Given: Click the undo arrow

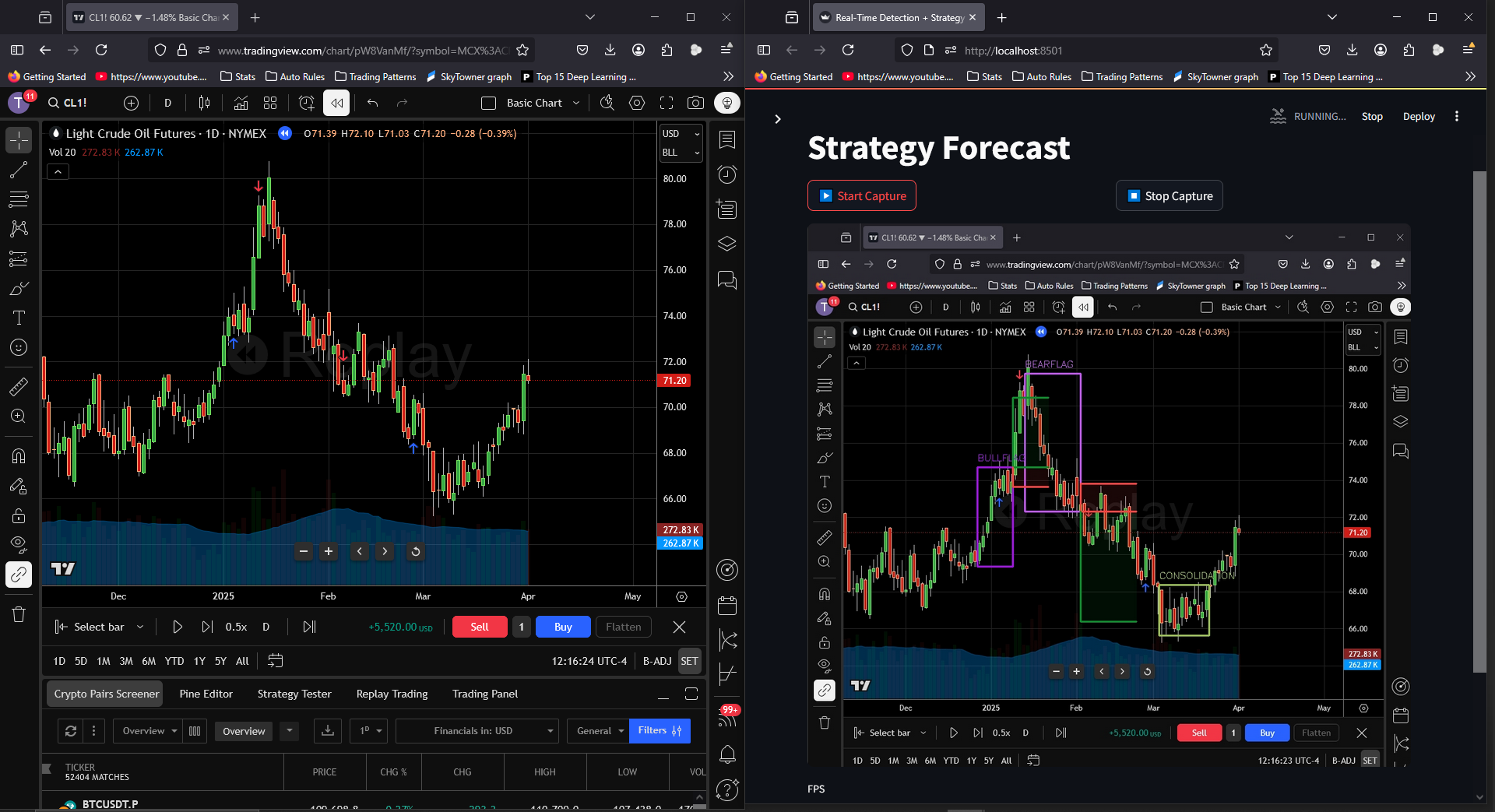Looking at the screenshot, I should (372, 103).
